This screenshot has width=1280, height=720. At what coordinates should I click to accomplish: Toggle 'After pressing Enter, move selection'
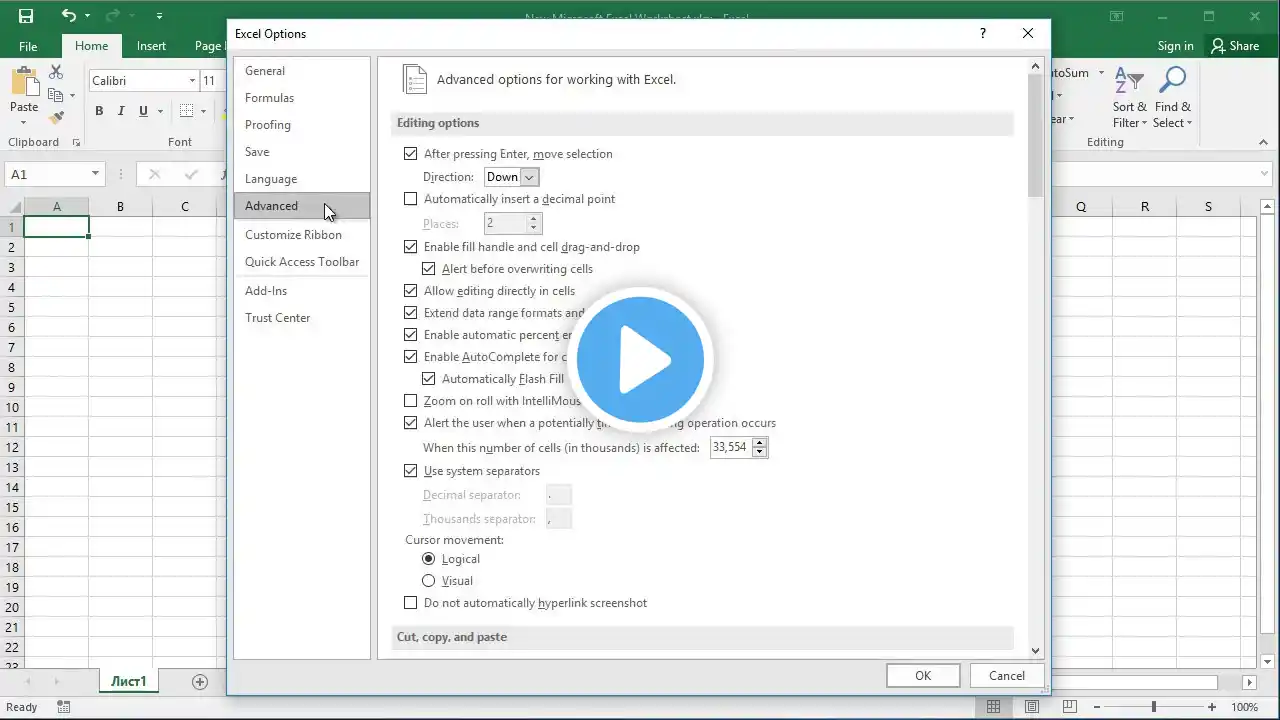click(x=410, y=154)
